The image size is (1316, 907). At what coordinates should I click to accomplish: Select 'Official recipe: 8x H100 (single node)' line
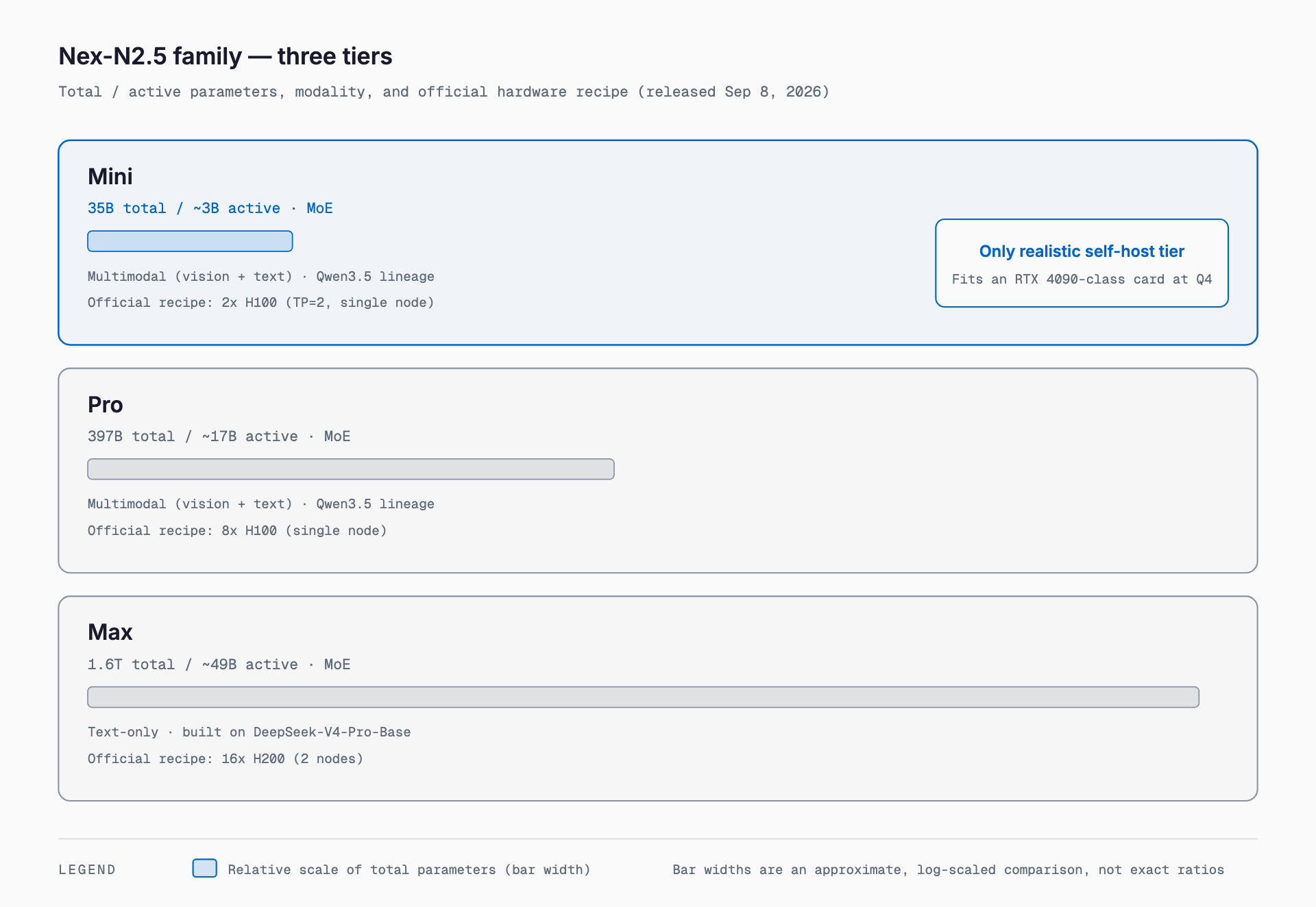click(x=237, y=531)
